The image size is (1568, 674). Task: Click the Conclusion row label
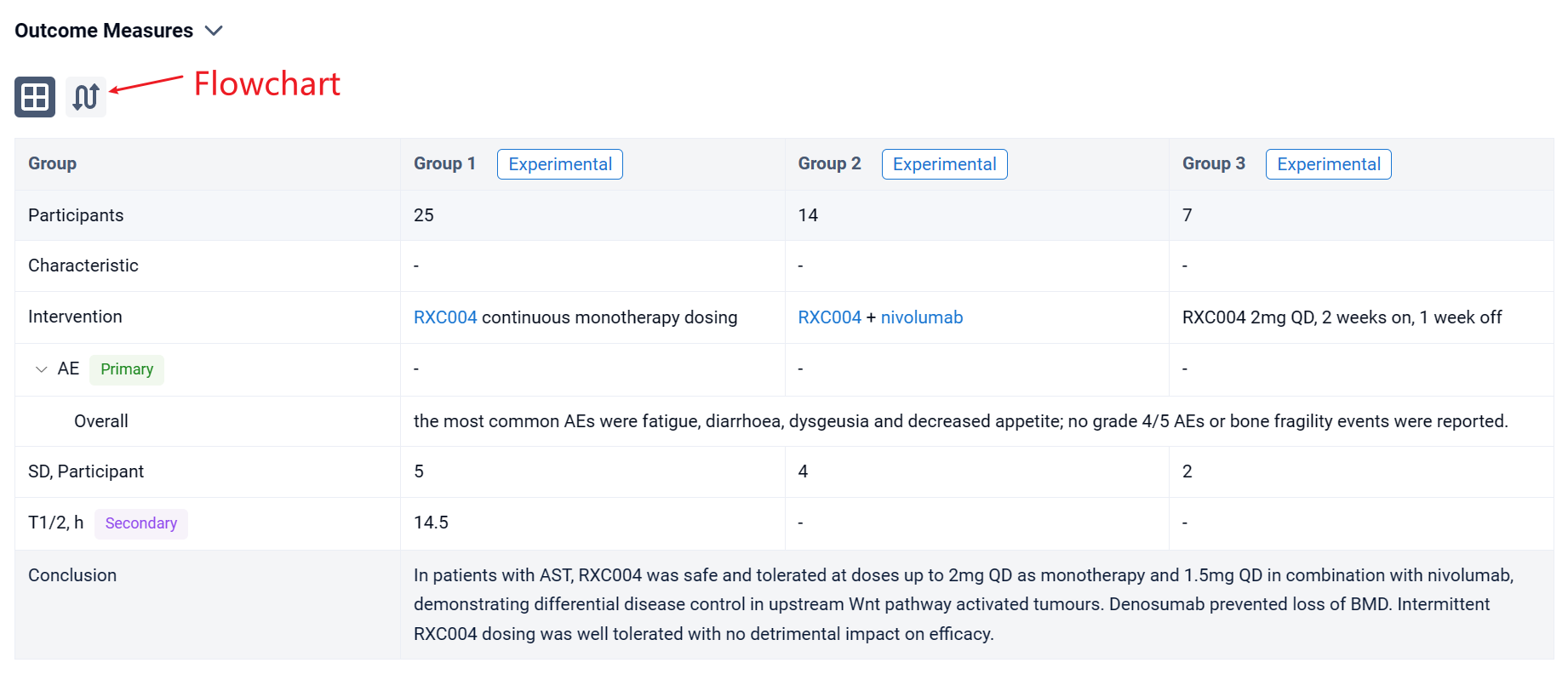pos(72,575)
